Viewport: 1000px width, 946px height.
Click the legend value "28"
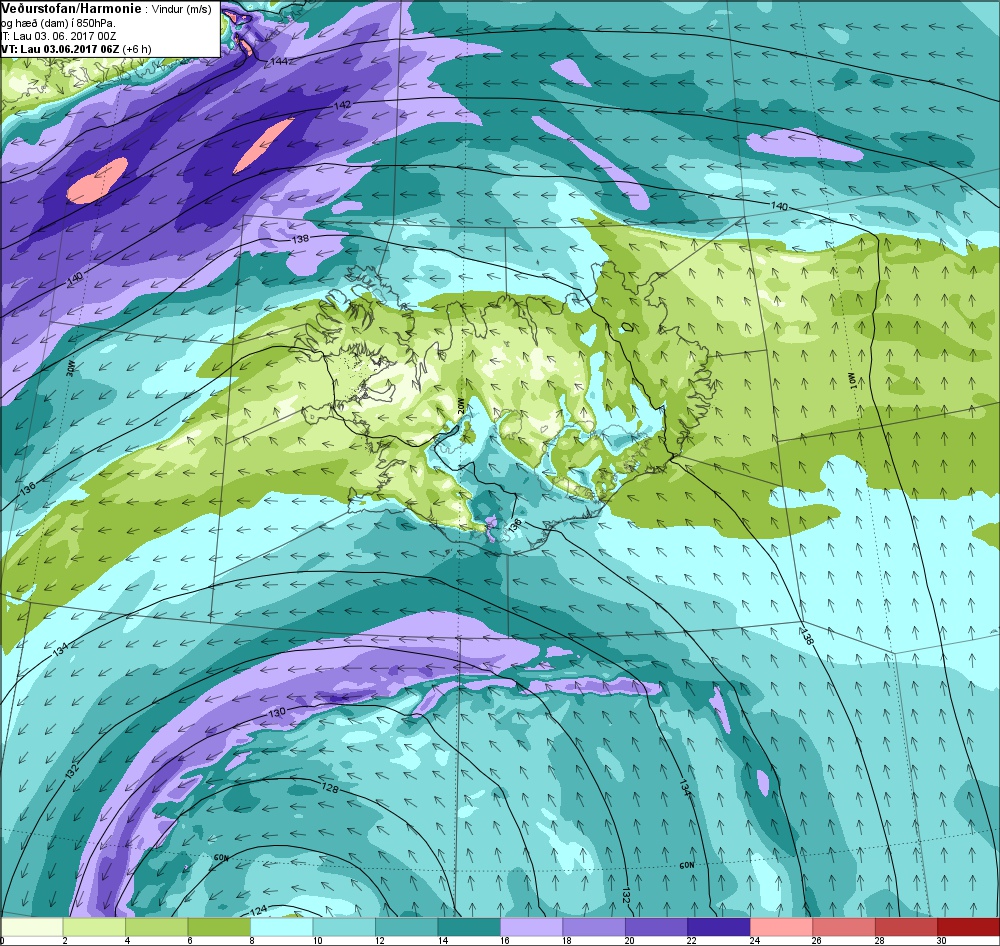(x=879, y=940)
